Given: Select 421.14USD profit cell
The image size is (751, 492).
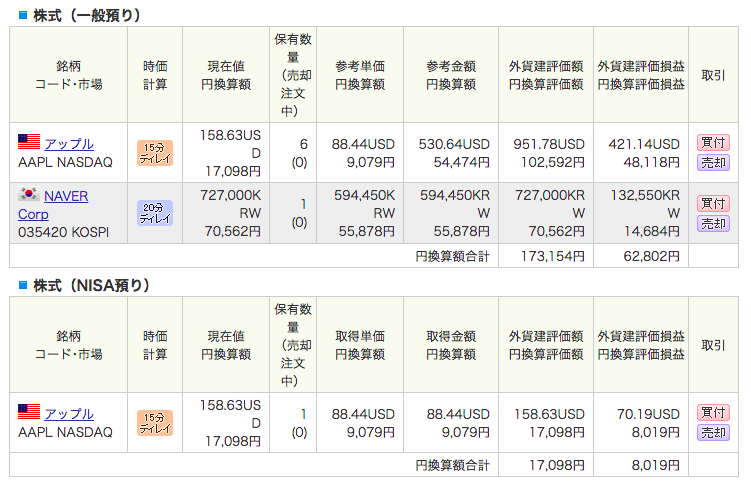Looking at the screenshot, I should coord(644,144).
